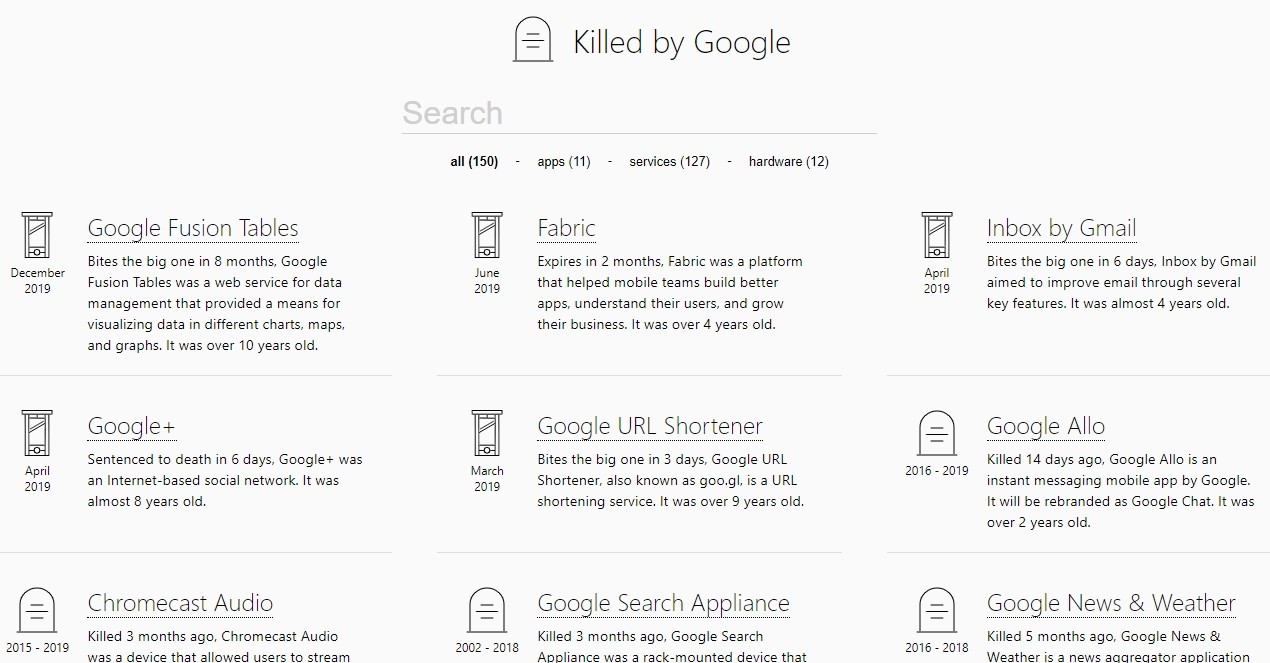
Task: Click the guillotine icon beside Fabric
Action: pos(487,235)
